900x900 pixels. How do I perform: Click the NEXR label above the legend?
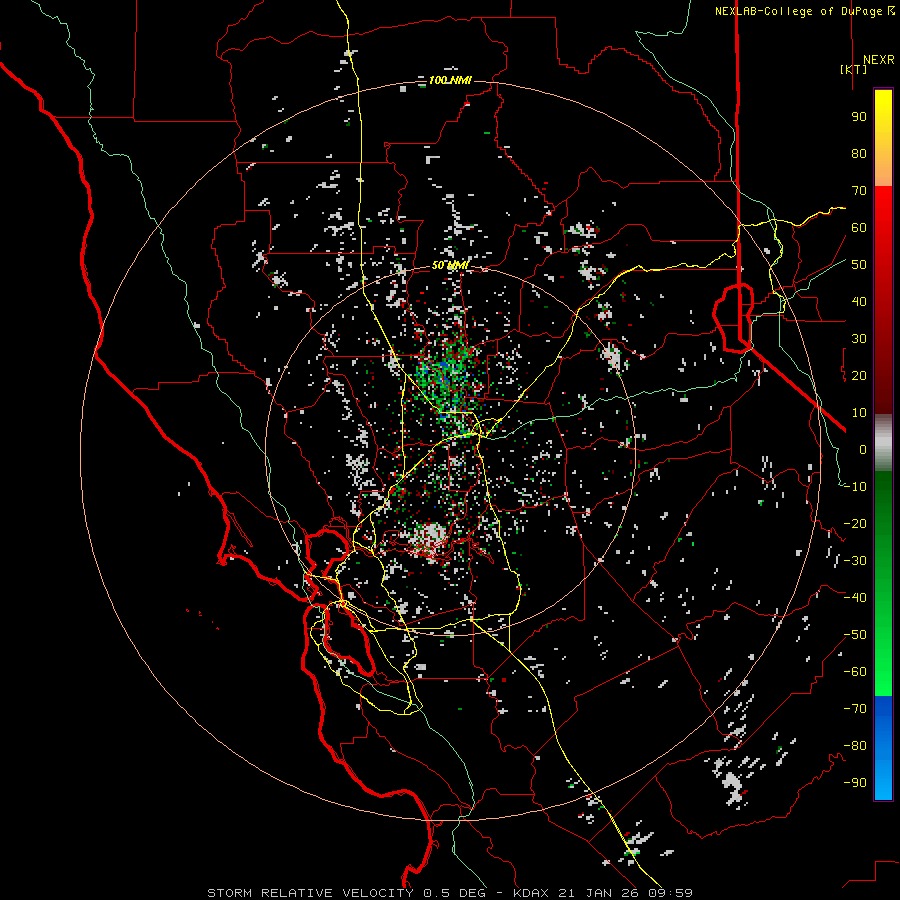pos(879,60)
